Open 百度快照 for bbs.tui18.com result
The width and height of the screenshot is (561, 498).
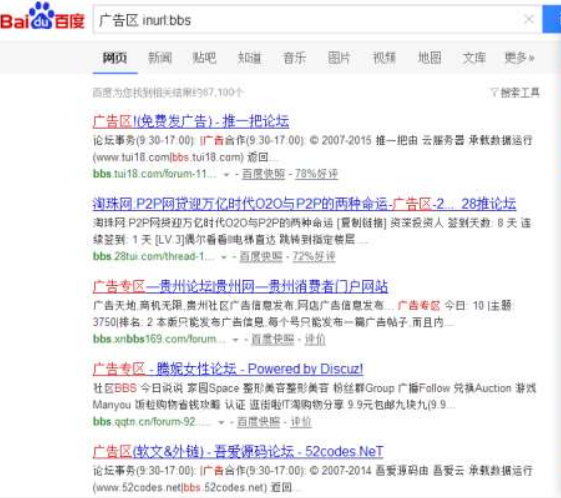[263, 174]
